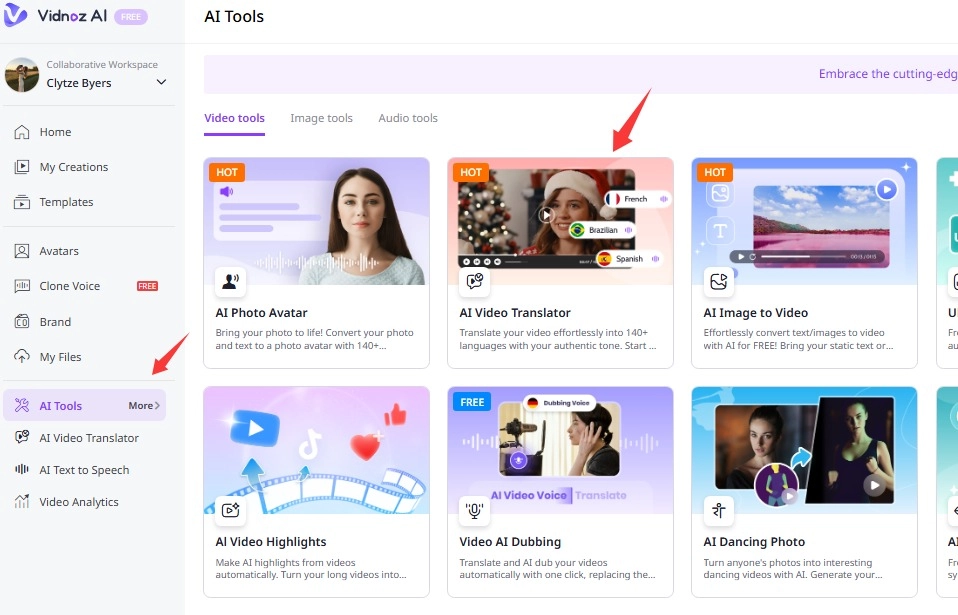Click the My Files upload icon
This screenshot has width=958, height=615.
pos(21,357)
